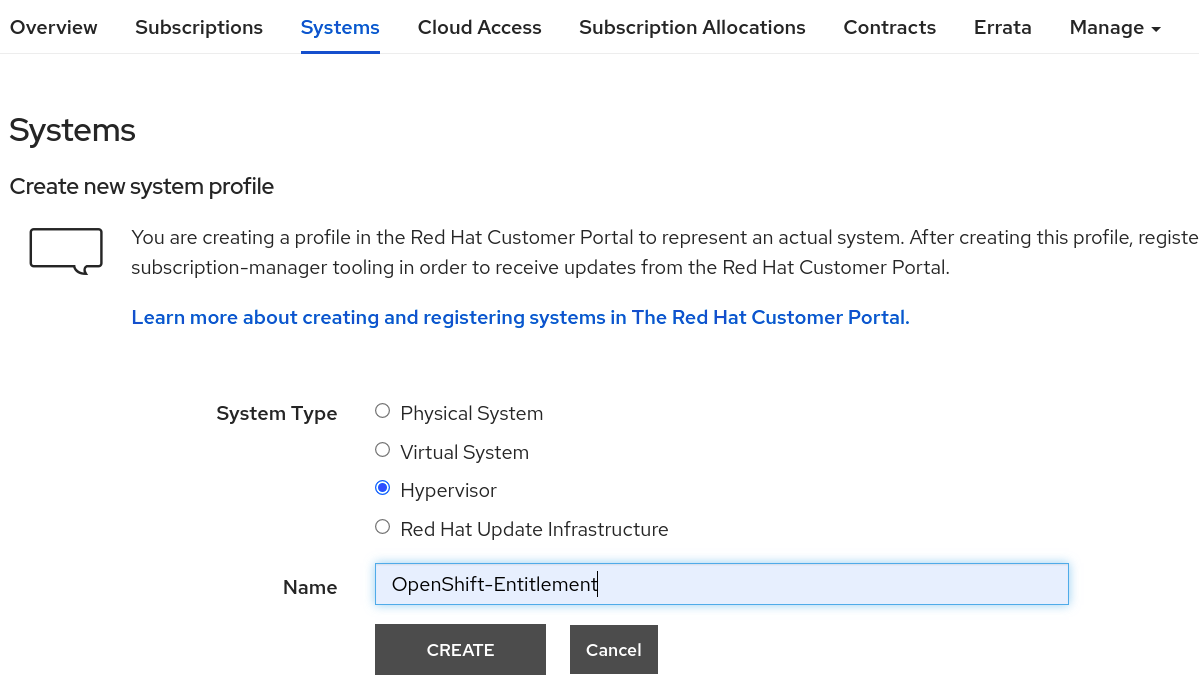The width and height of the screenshot is (1199, 690).
Task: View the Errata tab
Action: tap(1002, 27)
